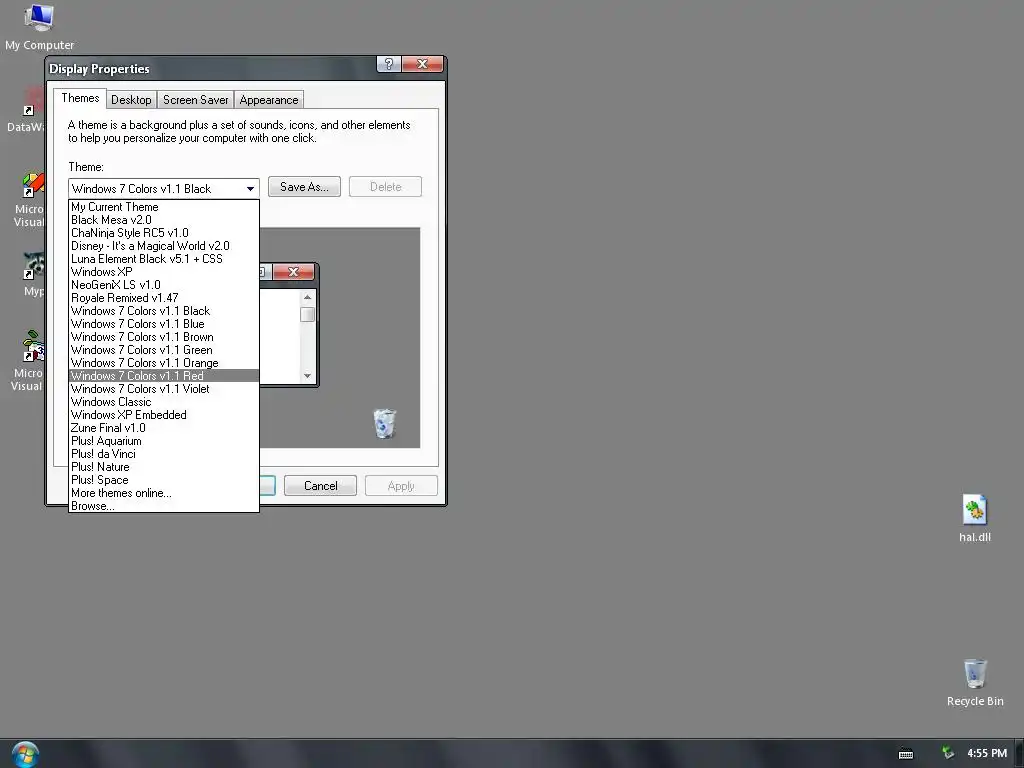Pick Windows 7 Colors v1.1 Orange
The image size is (1024, 768).
[x=164, y=363]
